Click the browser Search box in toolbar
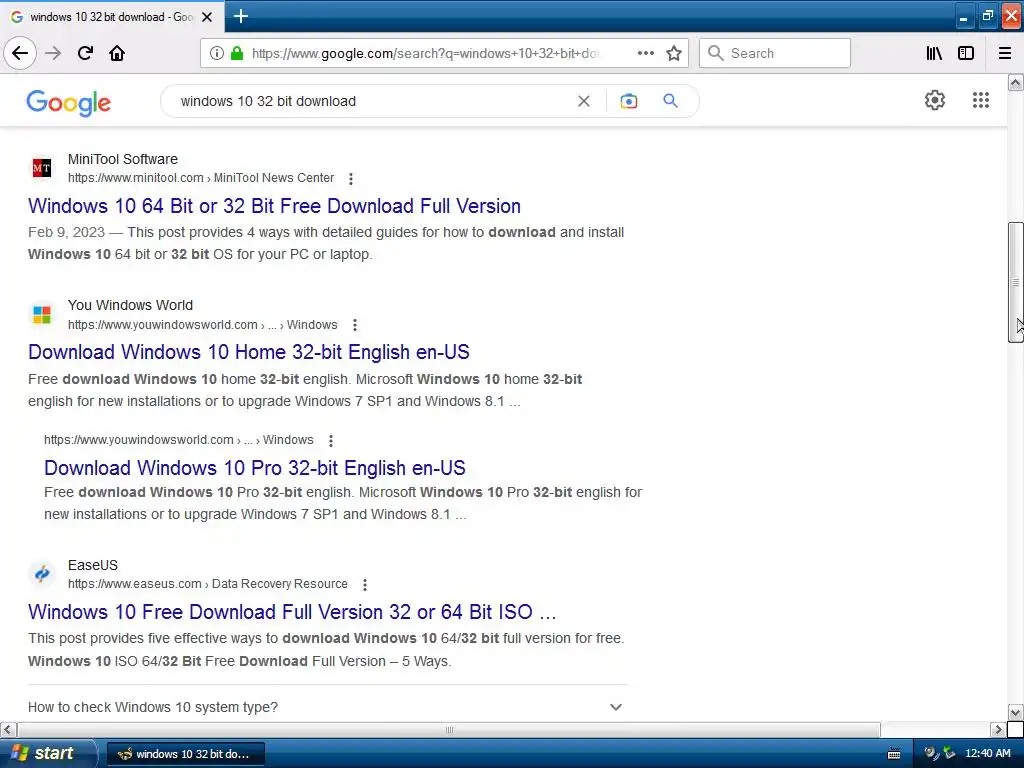Screen dimensions: 1024x768 775,53
